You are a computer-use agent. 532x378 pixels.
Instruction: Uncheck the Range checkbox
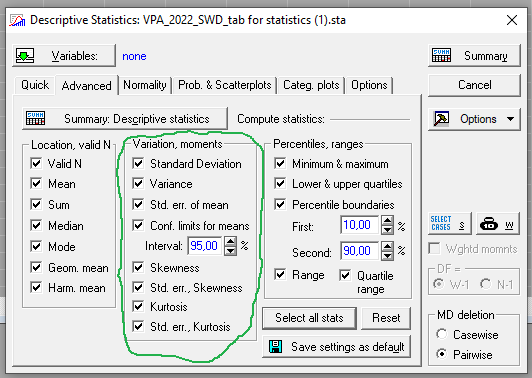(280, 274)
